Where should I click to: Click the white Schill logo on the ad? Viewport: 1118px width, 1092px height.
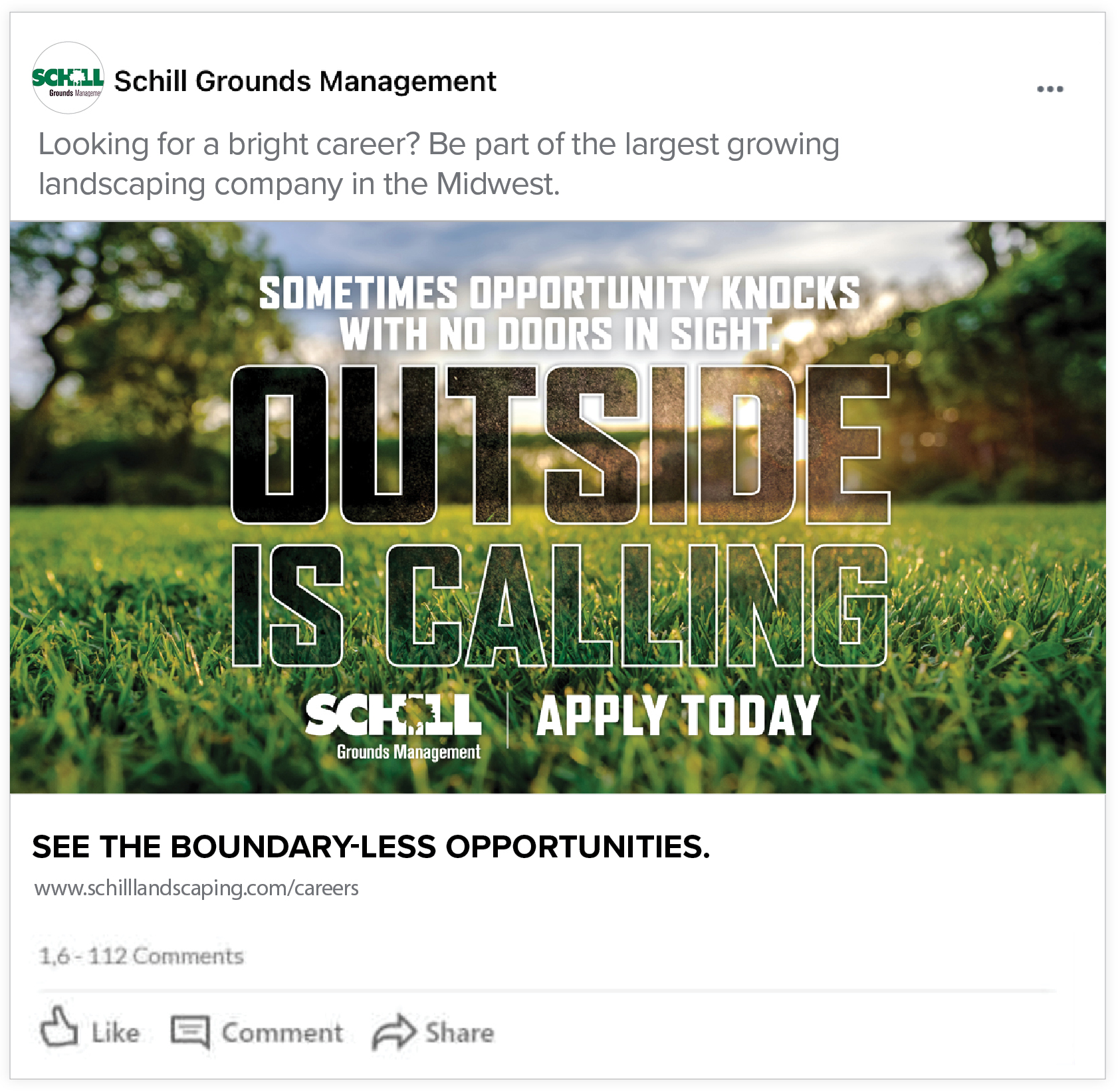click(x=393, y=714)
